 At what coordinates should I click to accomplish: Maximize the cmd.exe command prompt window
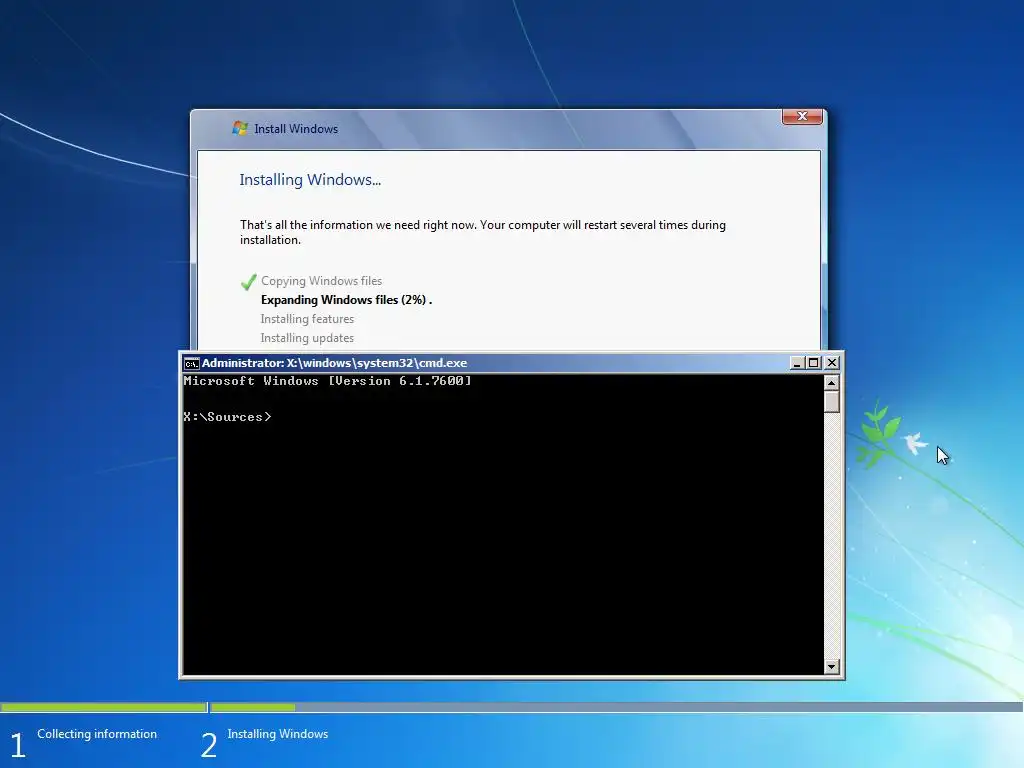click(814, 362)
